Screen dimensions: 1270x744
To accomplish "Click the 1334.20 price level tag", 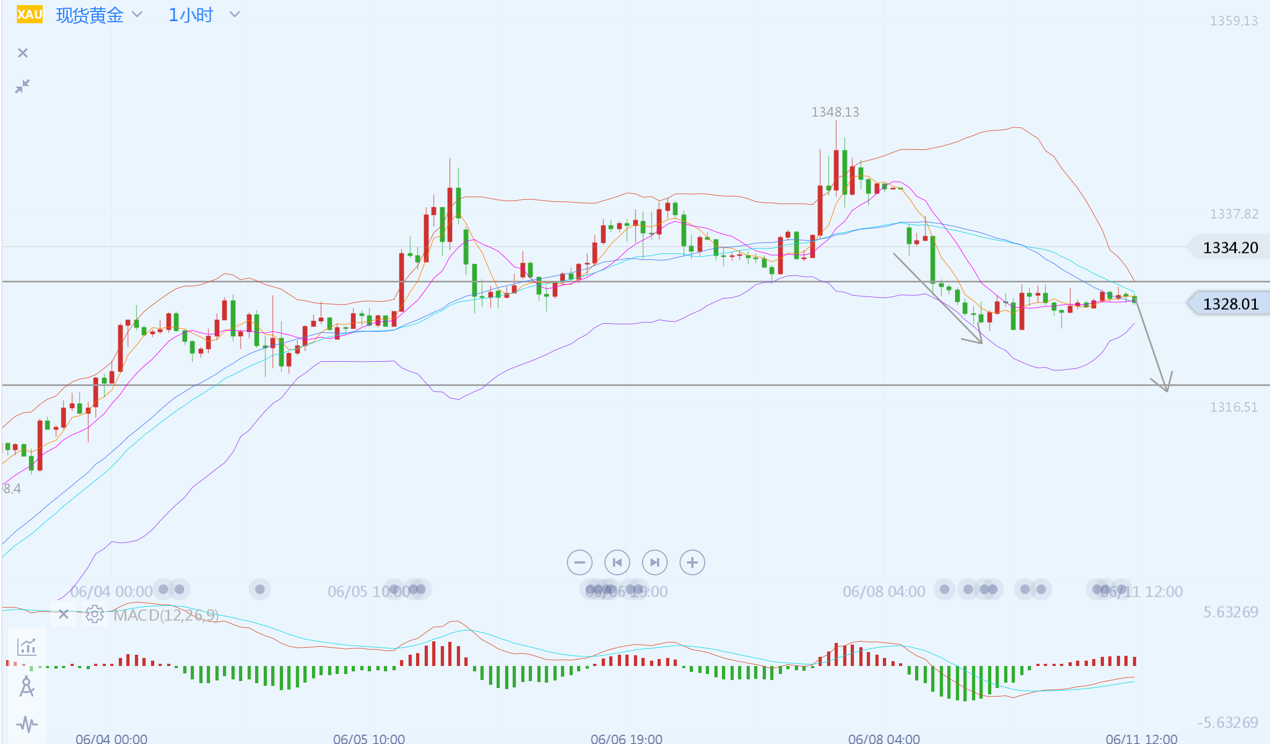I will click(x=1229, y=247).
